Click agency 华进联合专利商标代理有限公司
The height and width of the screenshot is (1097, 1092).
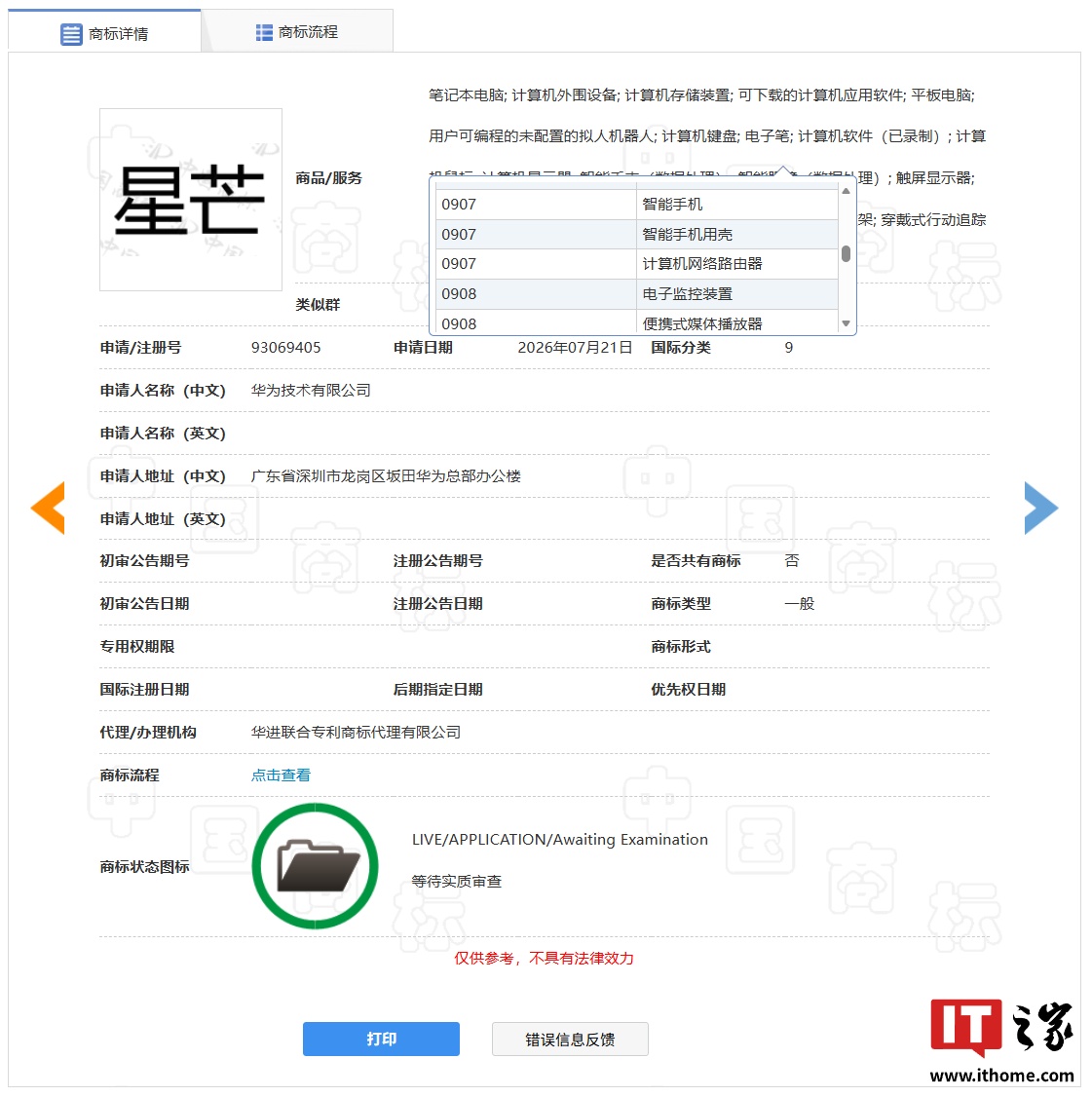[x=357, y=733]
